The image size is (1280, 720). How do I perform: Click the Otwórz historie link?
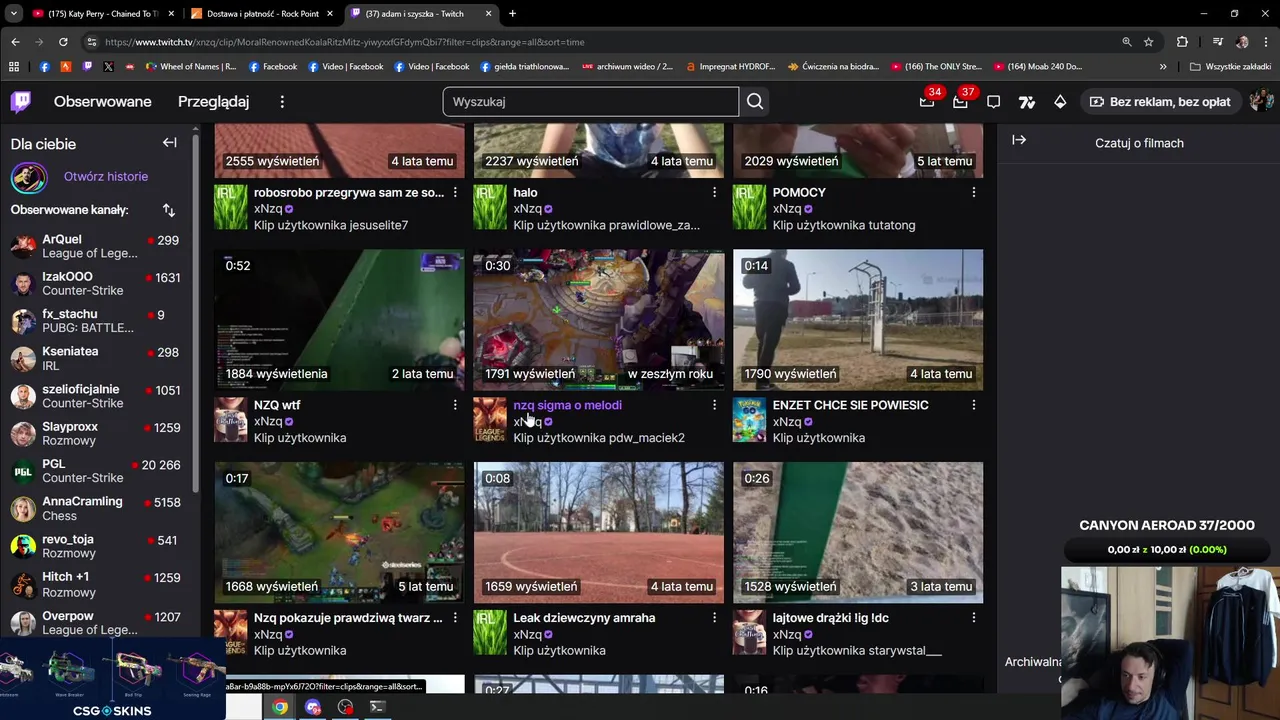pyautogui.click(x=106, y=177)
